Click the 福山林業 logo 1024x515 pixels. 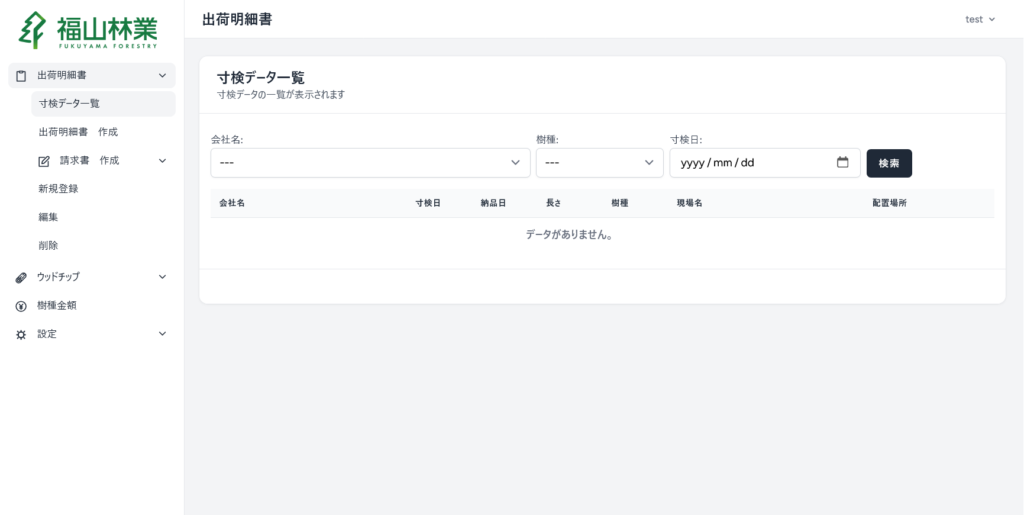[x=88, y=31]
